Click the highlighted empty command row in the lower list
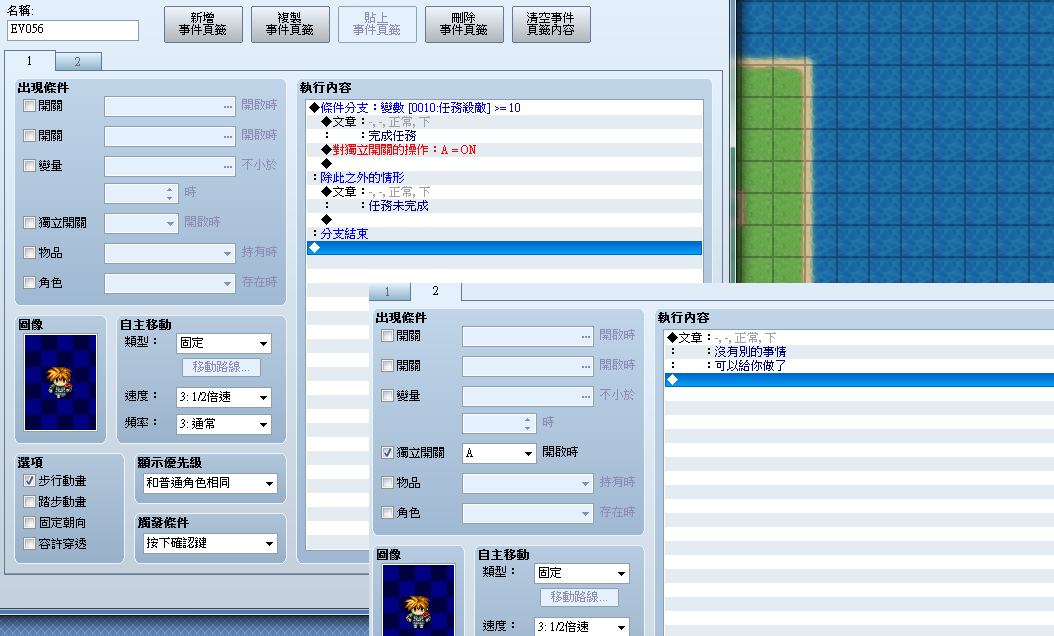The height and width of the screenshot is (636, 1054). (859, 380)
